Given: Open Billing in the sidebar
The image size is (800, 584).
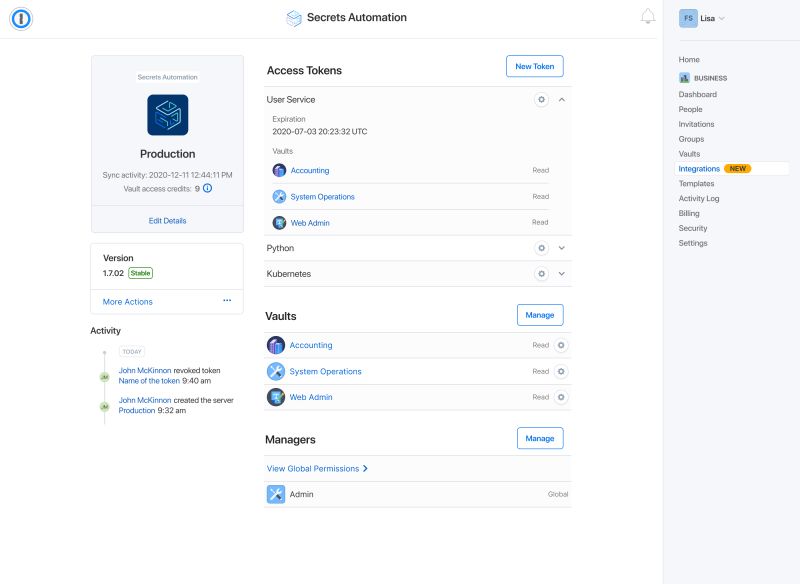Looking at the screenshot, I should (689, 213).
